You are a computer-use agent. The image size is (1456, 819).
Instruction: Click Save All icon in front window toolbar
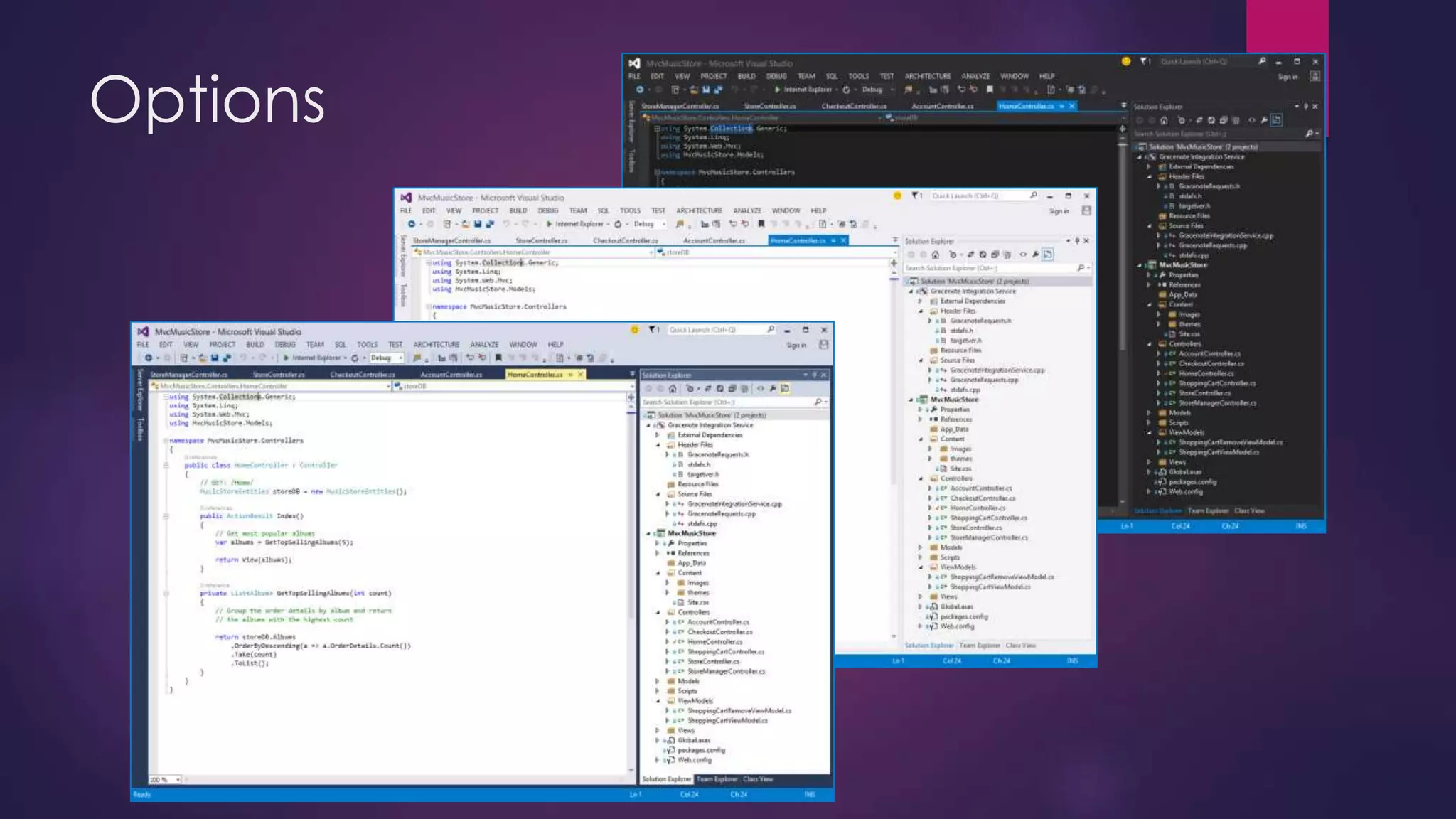226,358
